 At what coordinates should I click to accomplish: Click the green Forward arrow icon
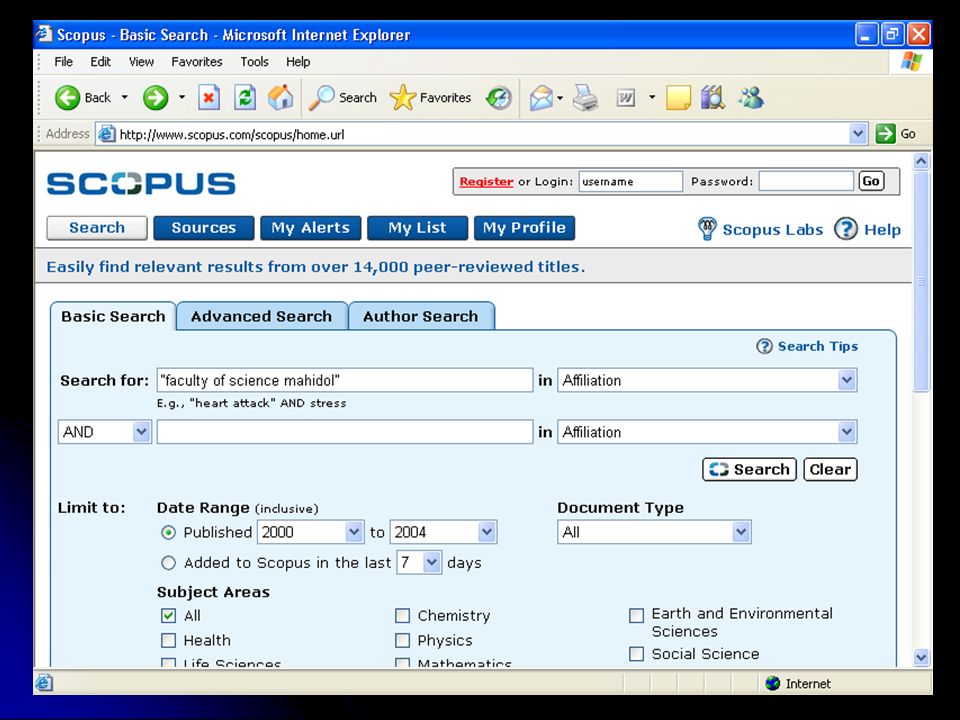point(156,97)
